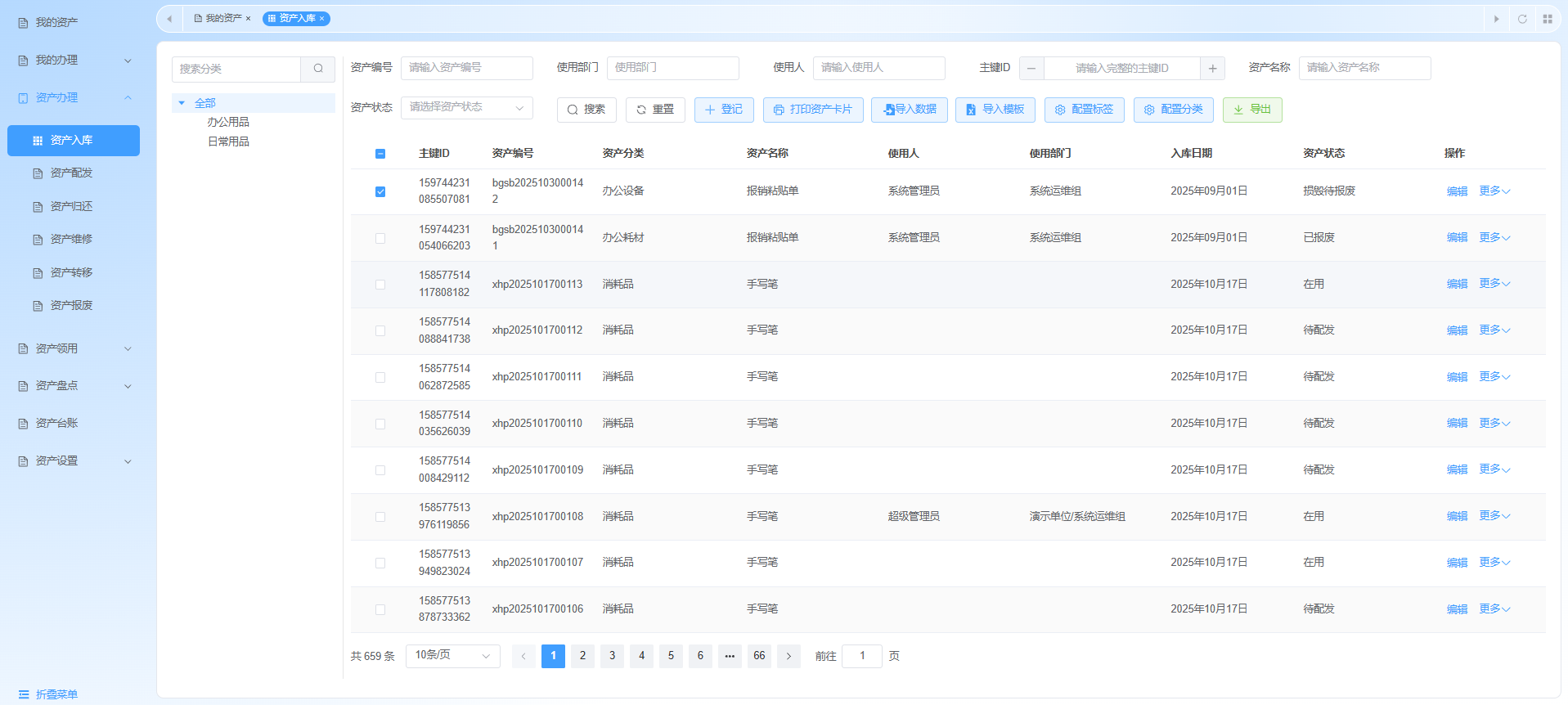Click the 导入模板 button

point(995,110)
